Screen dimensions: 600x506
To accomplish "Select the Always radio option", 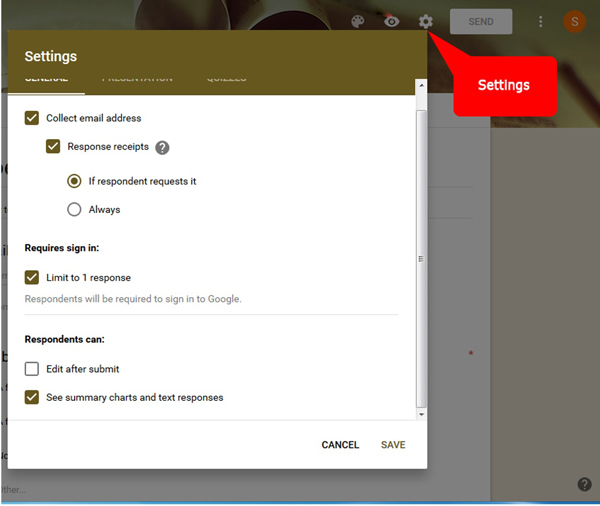I will [74, 209].
